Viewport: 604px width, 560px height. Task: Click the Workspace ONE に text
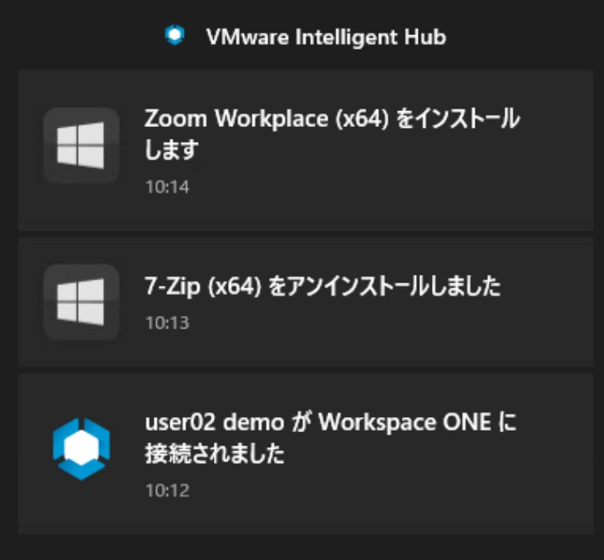tap(417, 422)
